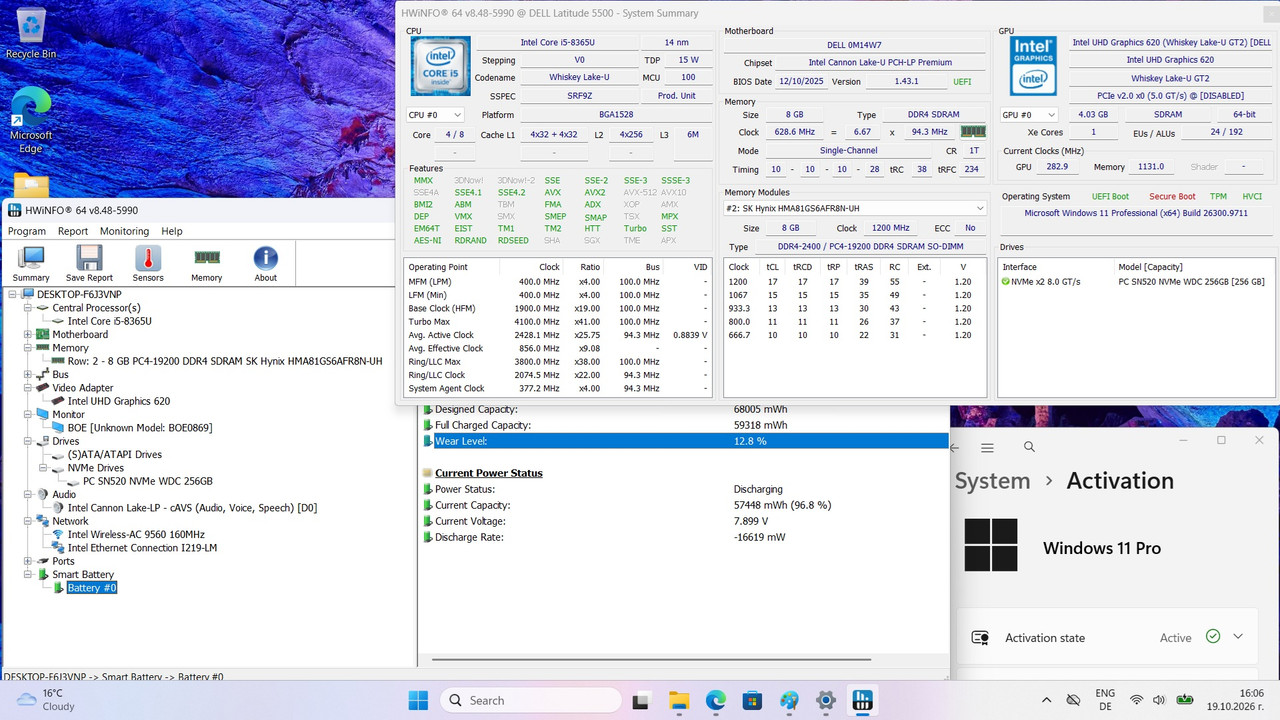The image size is (1280, 720).
Task: Click the Settings window search icon
Action: [1029, 447]
